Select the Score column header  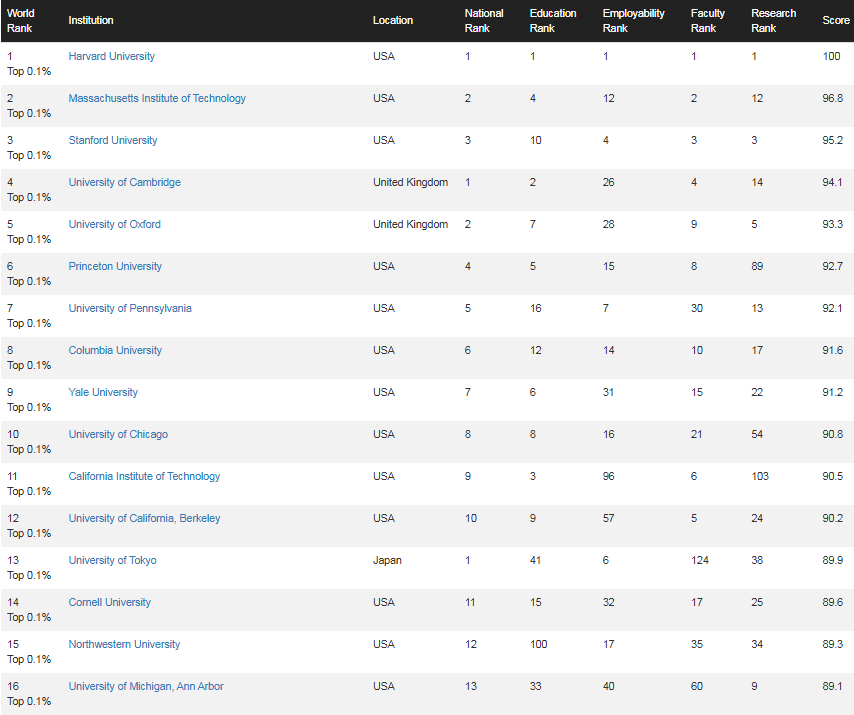(836, 20)
